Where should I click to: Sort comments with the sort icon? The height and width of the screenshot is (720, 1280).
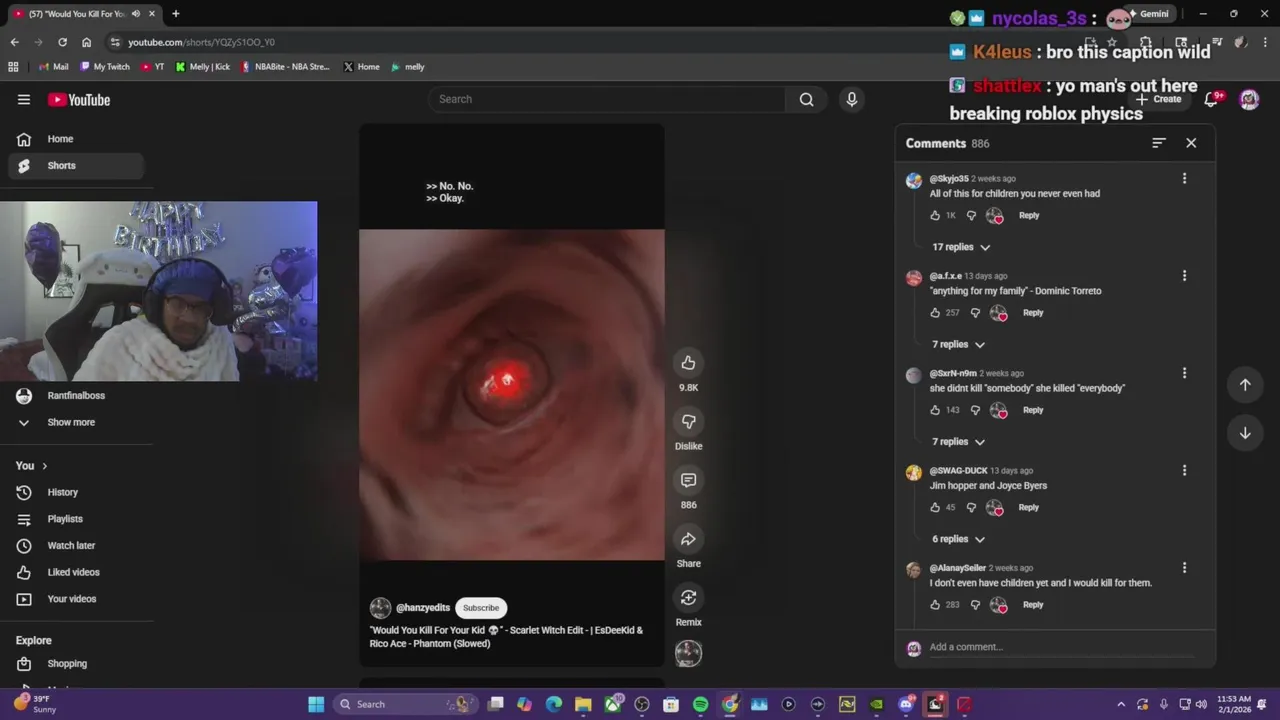1158,143
